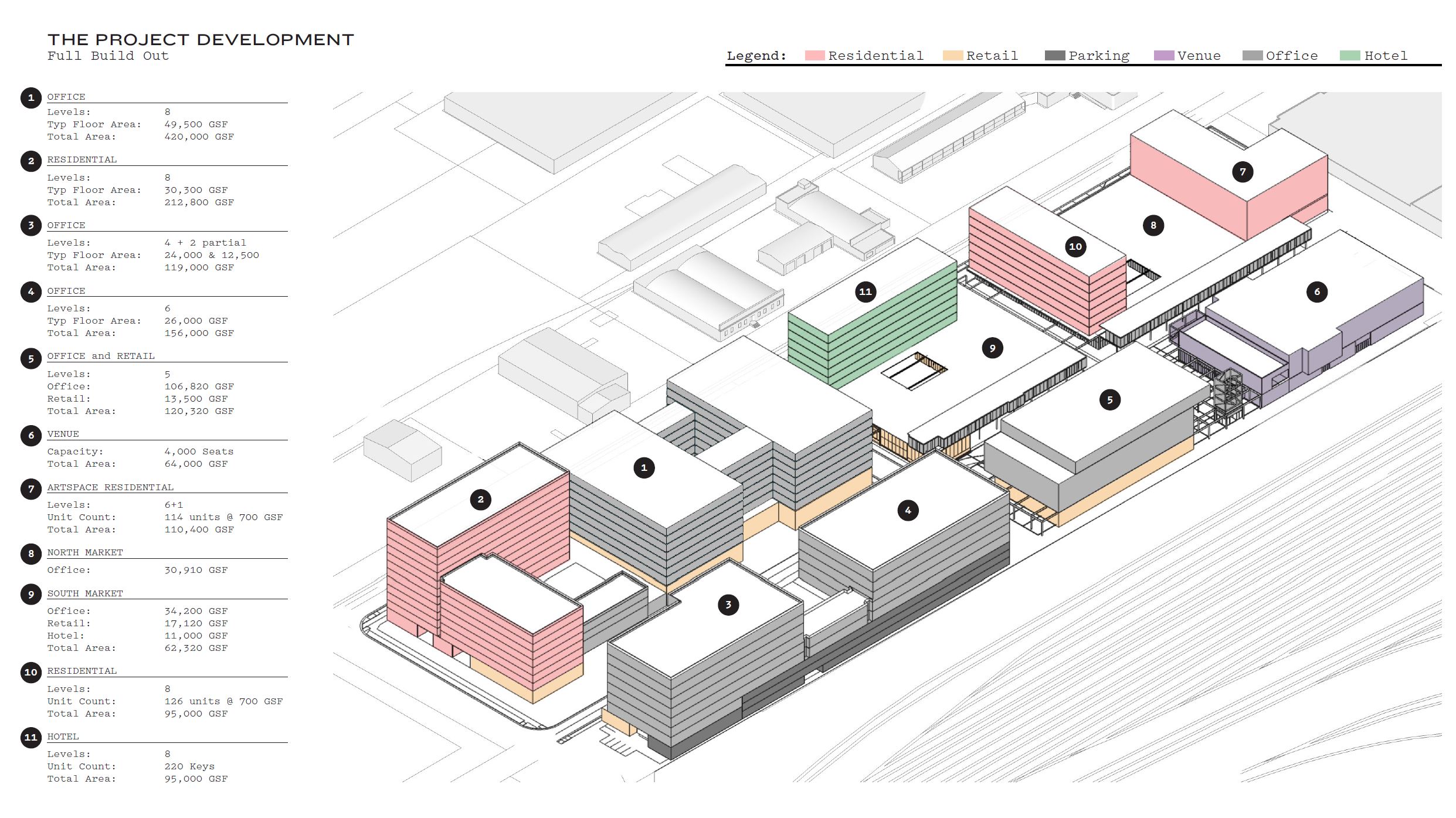Click marker 10 on the residential tower
Viewport: 1456px width, 818px height.
(1075, 246)
